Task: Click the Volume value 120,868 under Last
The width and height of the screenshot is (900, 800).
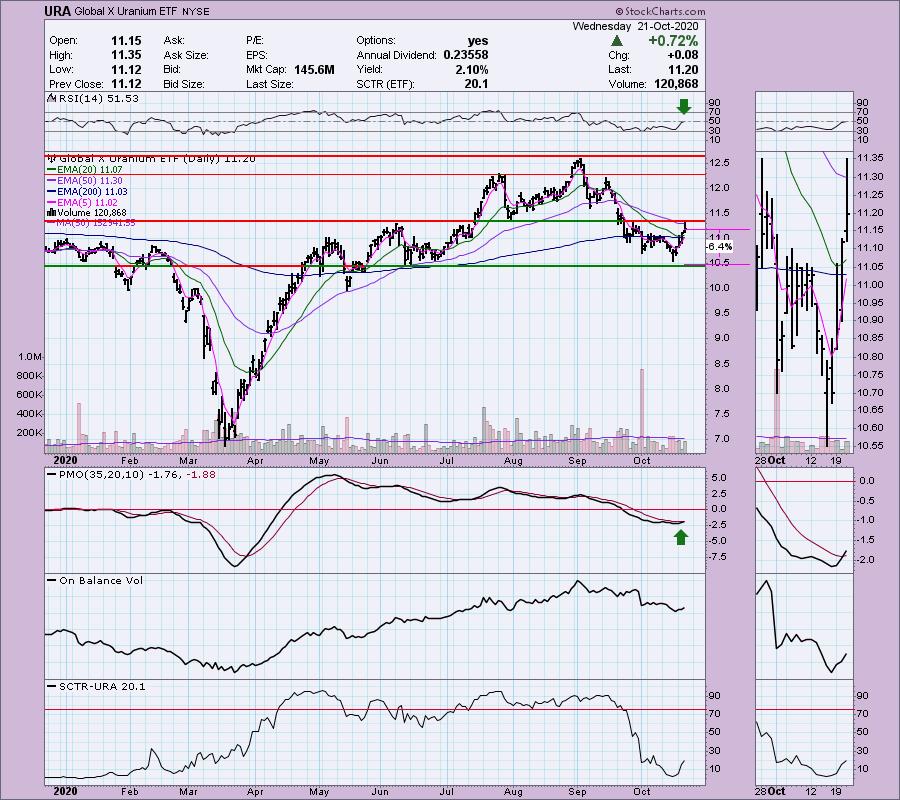Action: [x=676, y=84]
